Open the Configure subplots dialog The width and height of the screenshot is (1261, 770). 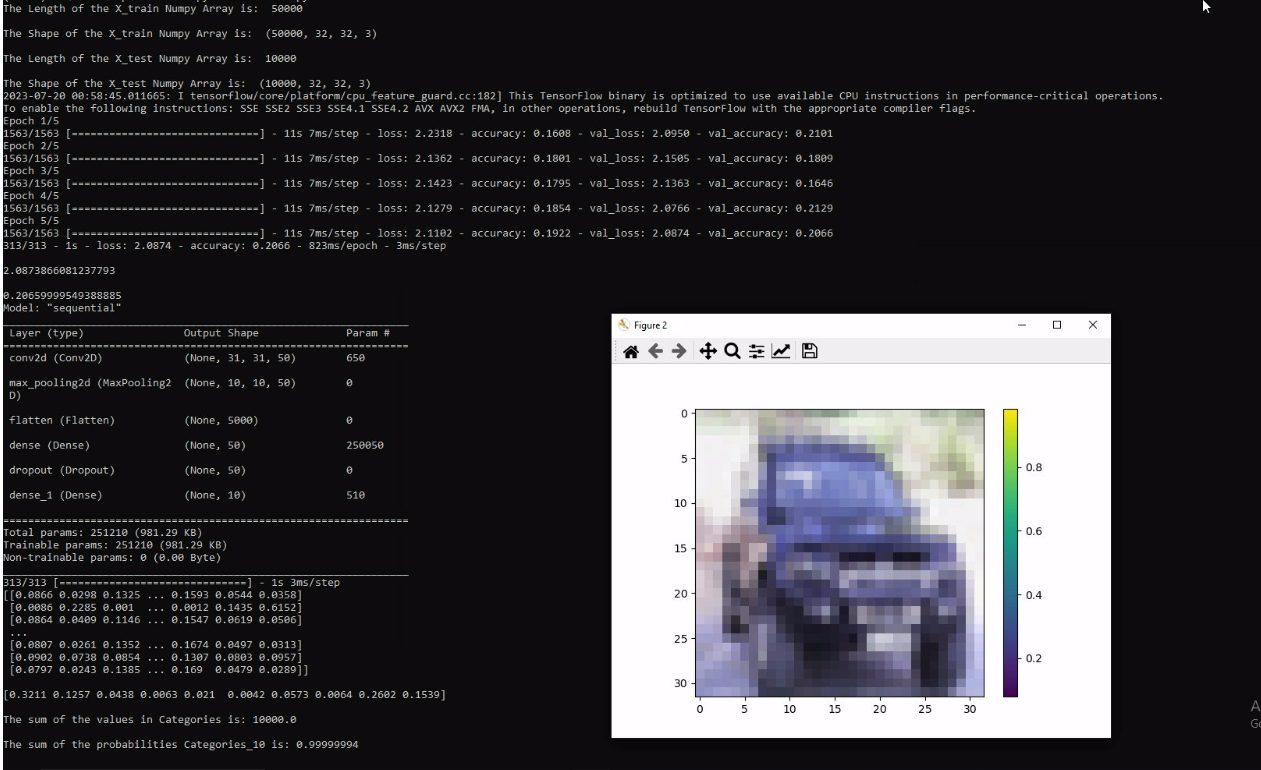[757, 351]
